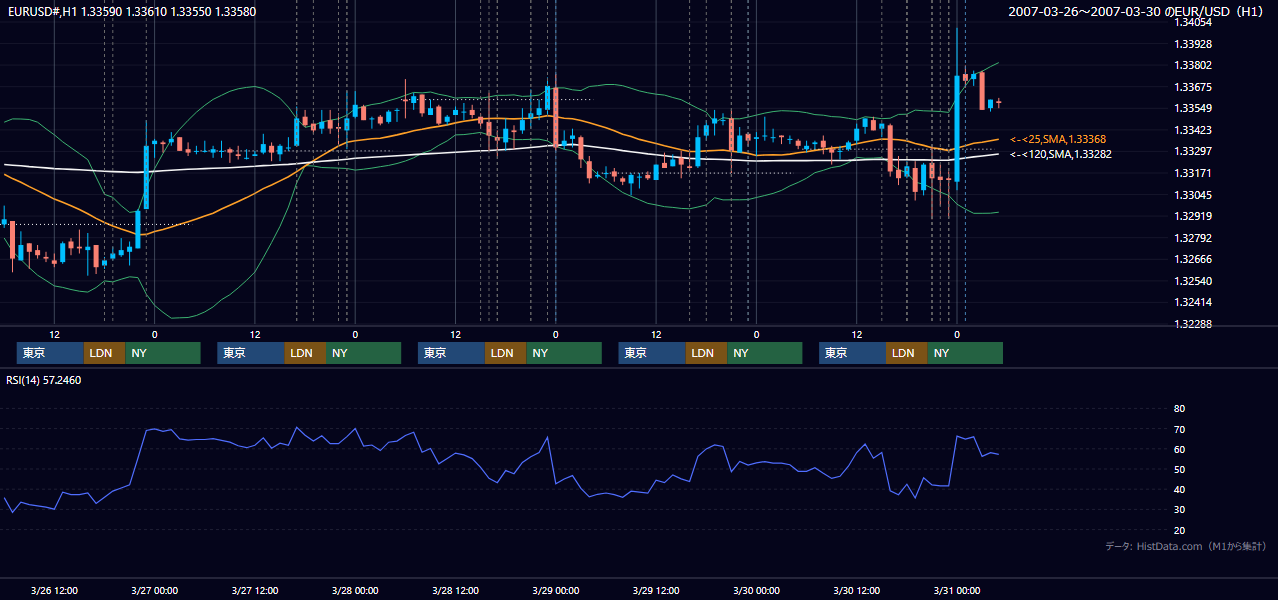Click bottom price label 1.32288
This screenshot has width=1278, height=600.
[x=1193, y=324]
